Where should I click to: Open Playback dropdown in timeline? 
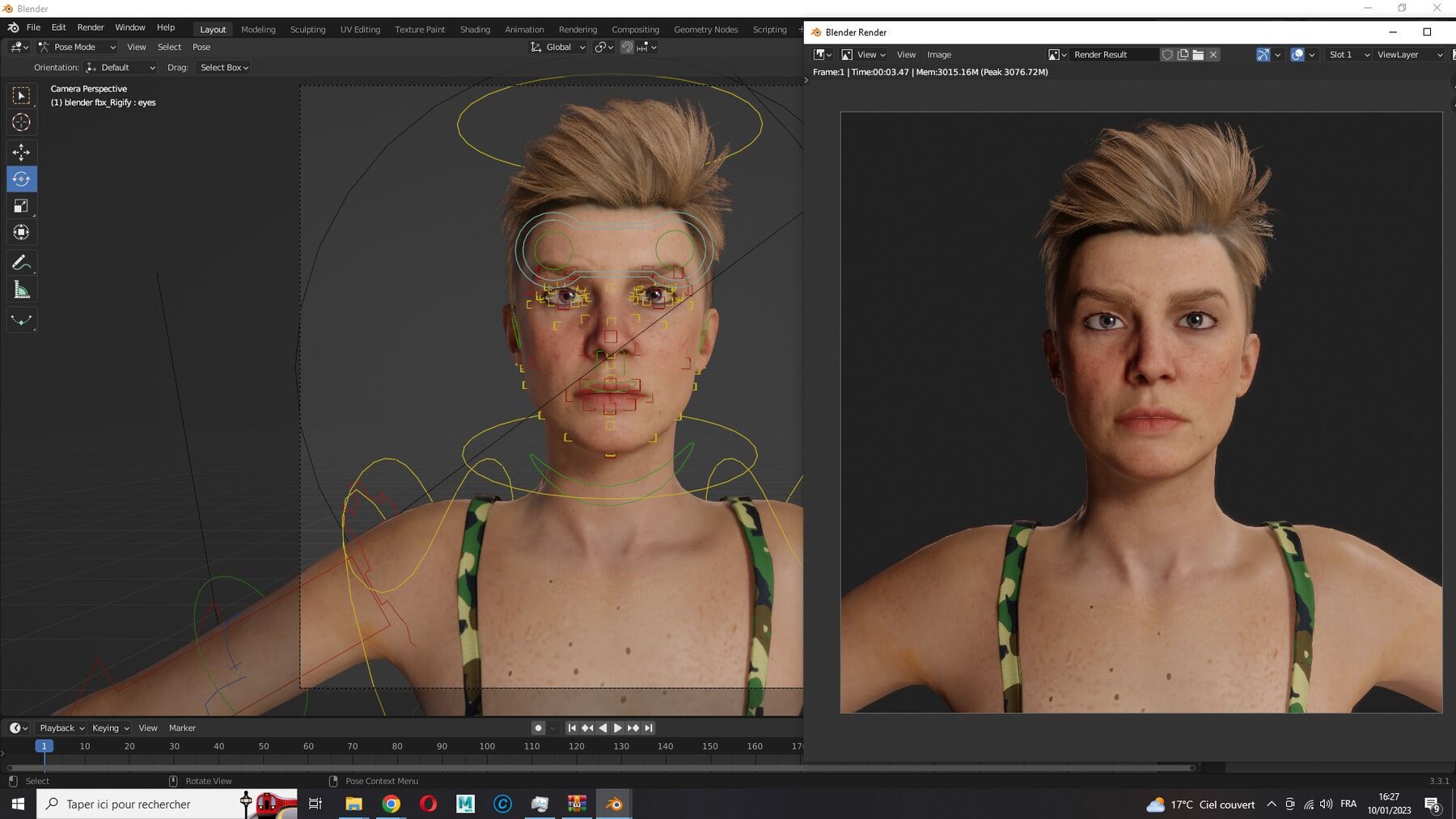click(61, 728)
